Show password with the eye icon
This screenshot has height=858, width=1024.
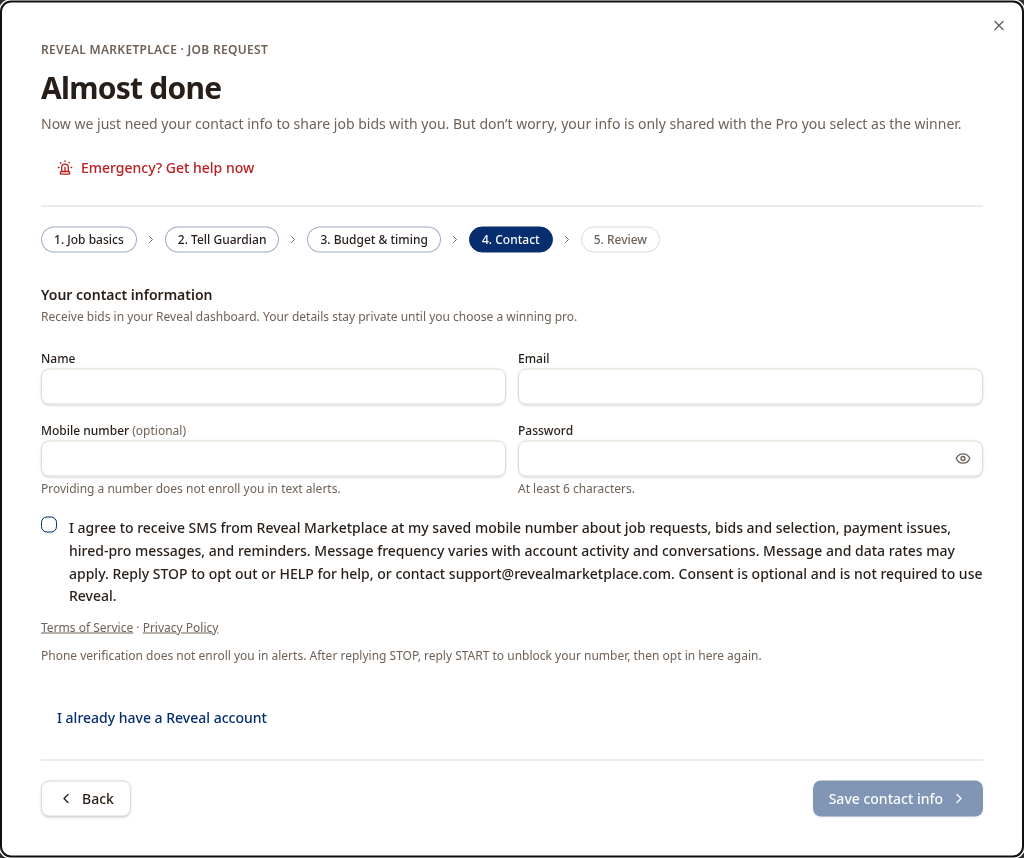(x=963, y=458)
